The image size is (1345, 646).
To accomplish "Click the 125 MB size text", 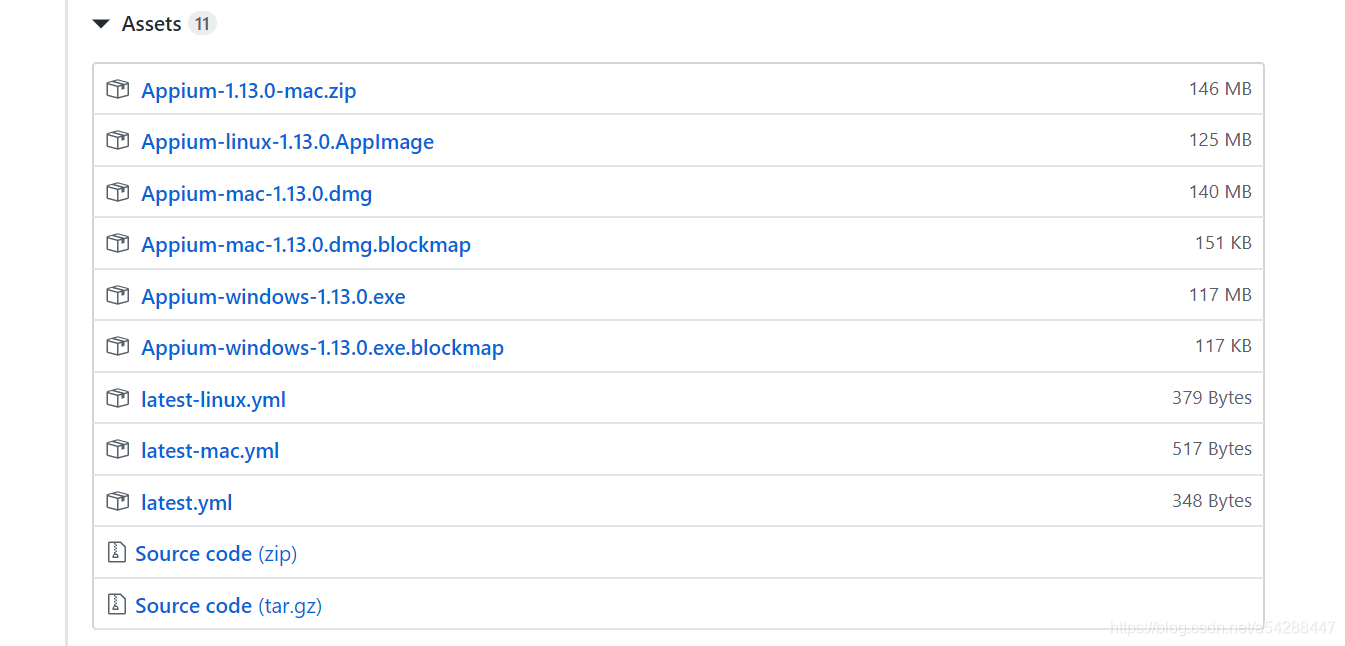I will (1220, 140).
